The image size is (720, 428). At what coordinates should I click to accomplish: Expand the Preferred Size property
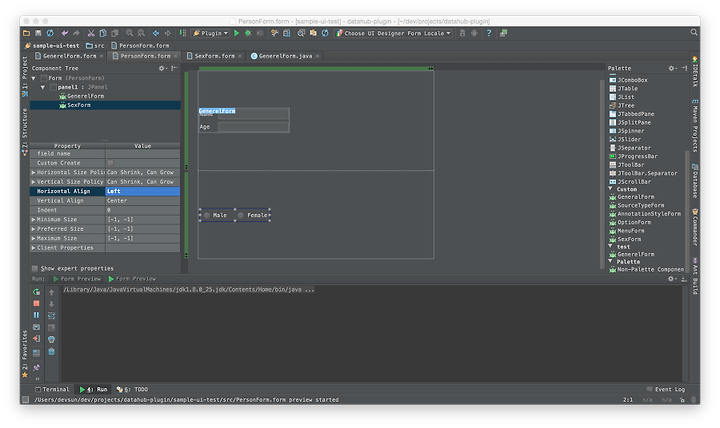33,229
